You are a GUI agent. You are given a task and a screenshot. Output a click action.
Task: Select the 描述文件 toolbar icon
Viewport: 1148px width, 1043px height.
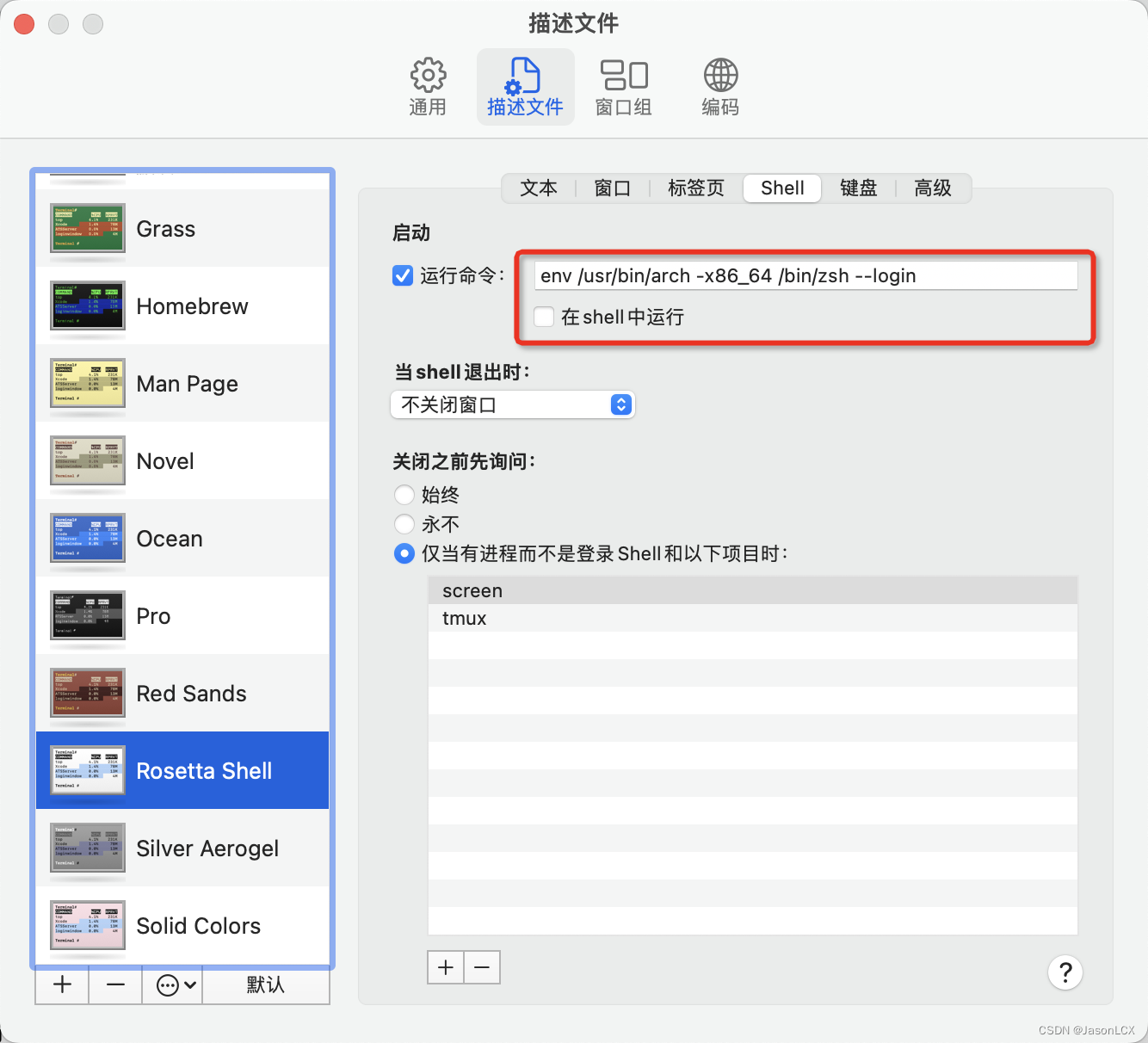tap(525, 85)
